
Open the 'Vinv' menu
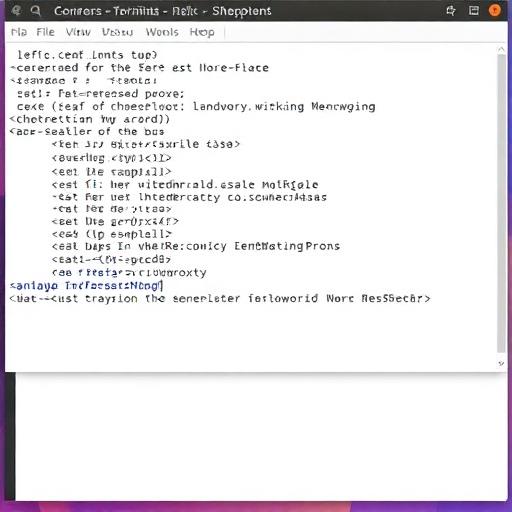tap(78, 32)
